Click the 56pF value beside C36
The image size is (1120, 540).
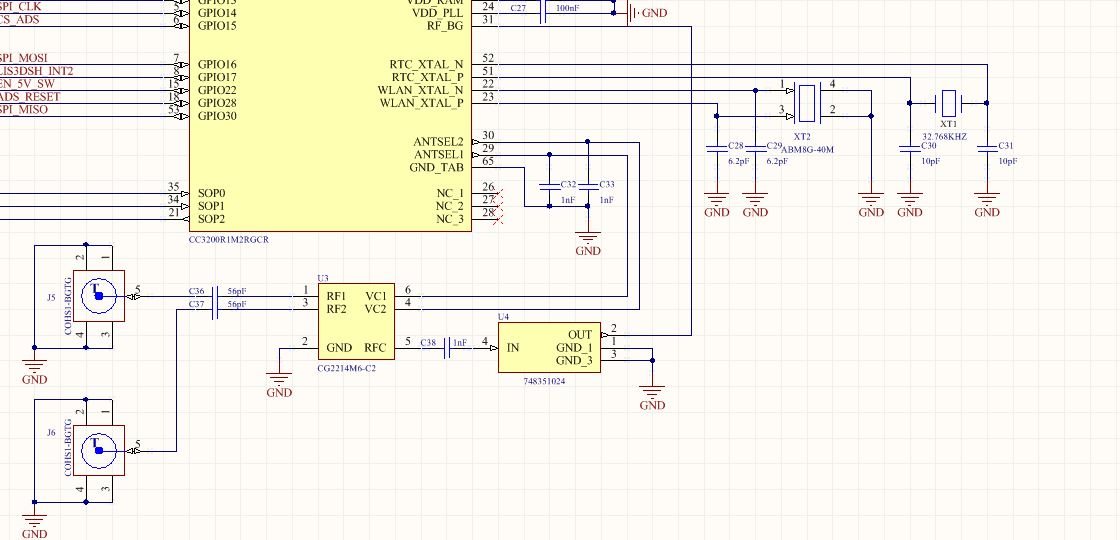[237, 291]
